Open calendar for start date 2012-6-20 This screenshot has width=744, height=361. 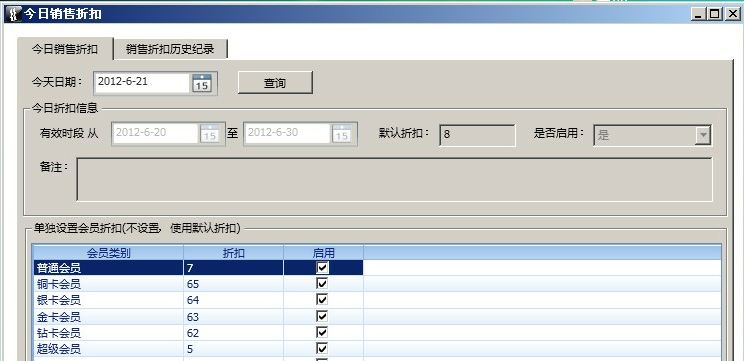pyautogui.click(x=210, y=134)
